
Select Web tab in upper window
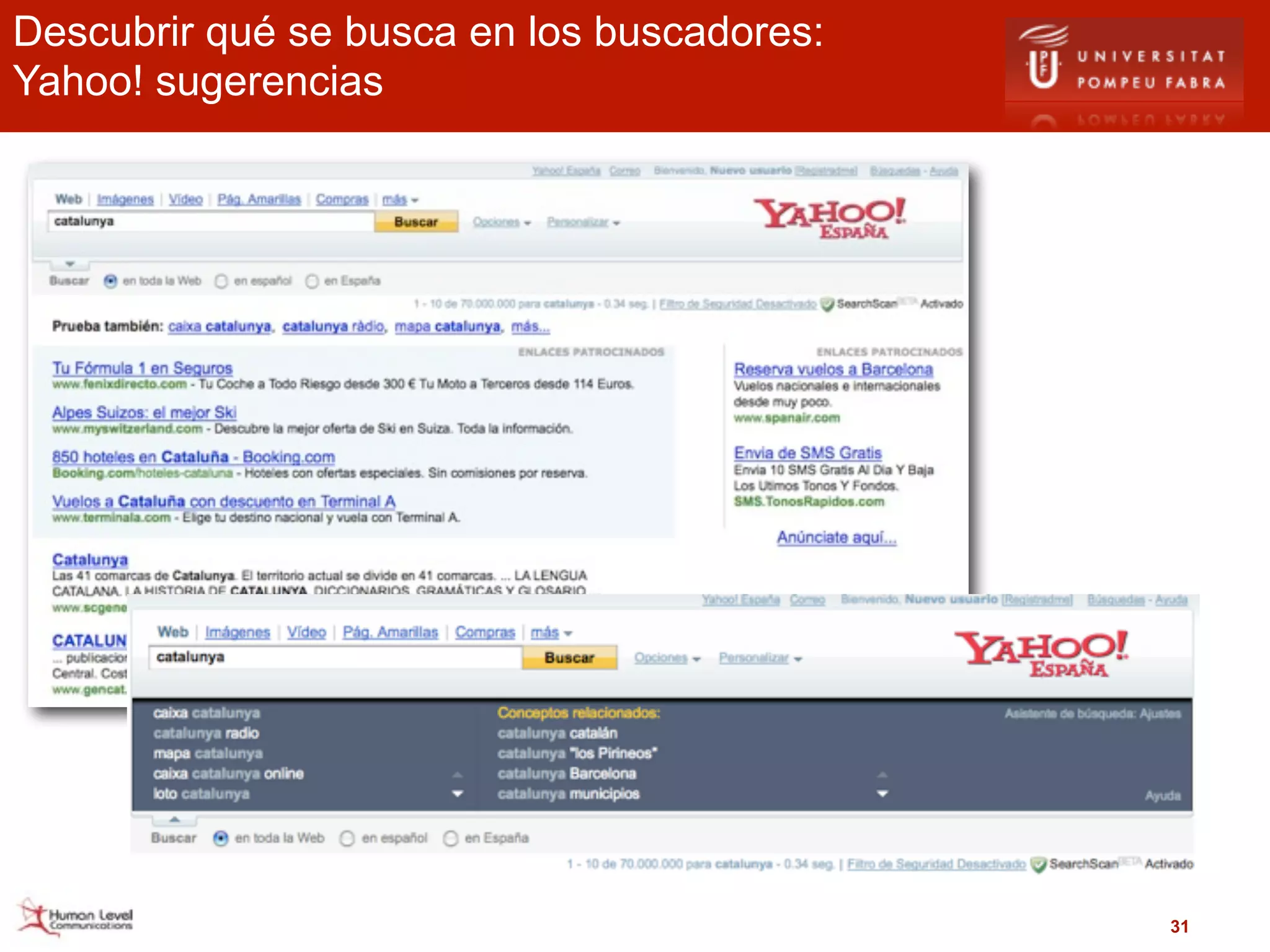tap(68, 199)
